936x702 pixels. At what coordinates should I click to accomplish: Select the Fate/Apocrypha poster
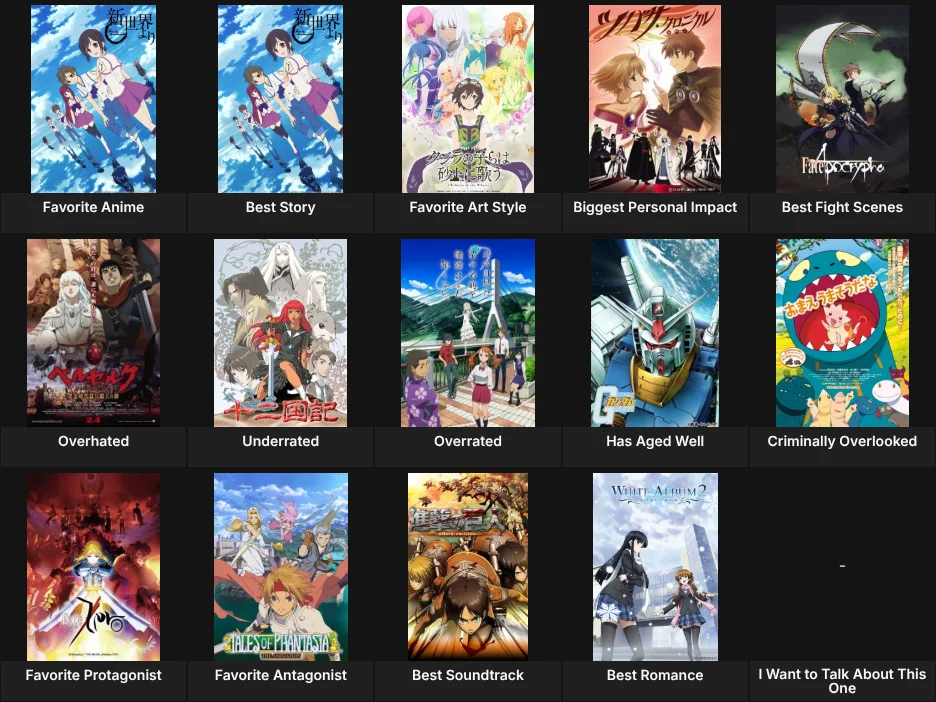click(842, 99)
